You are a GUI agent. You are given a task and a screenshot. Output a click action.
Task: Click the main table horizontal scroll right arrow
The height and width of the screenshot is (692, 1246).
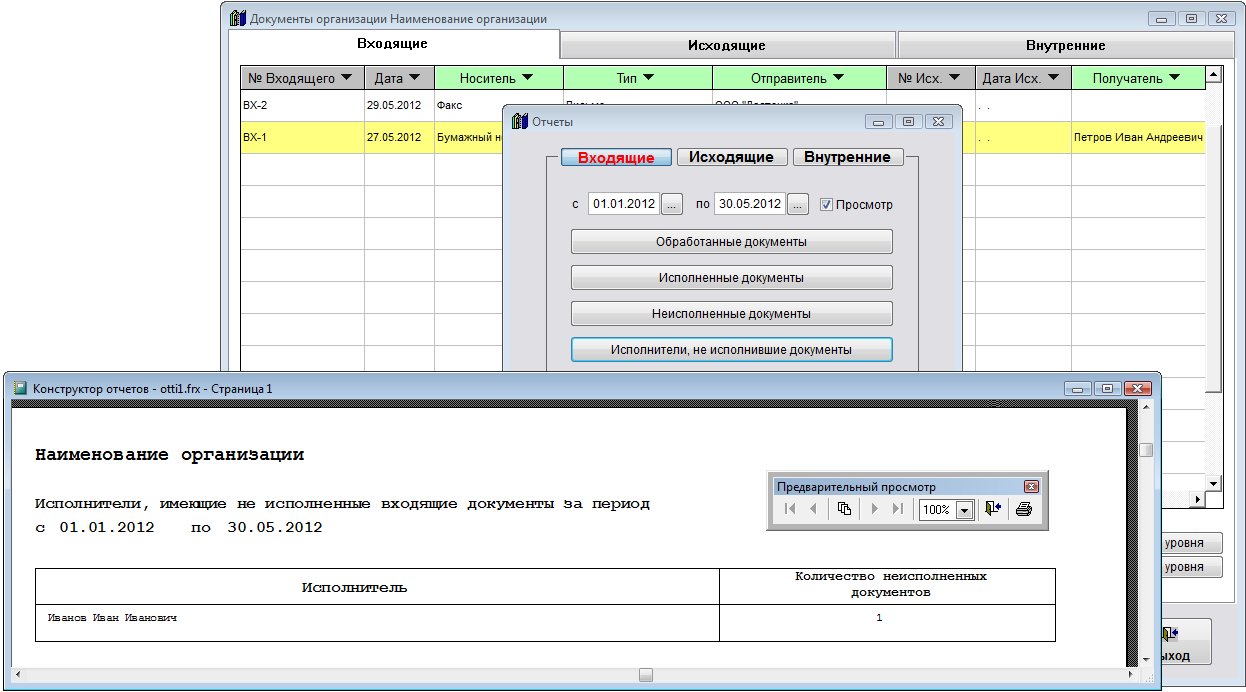pyautogui.click(x=1197, y=498)
